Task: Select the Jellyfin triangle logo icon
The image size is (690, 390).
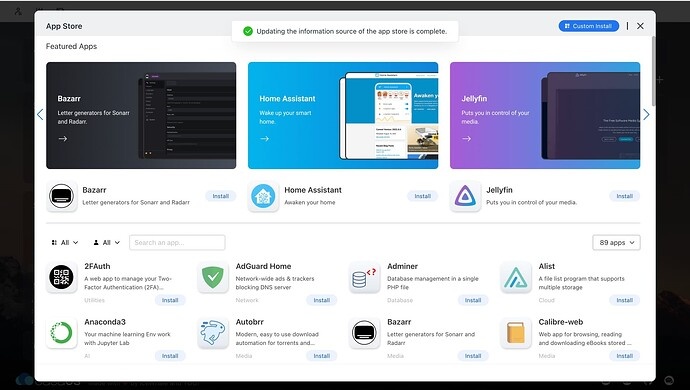Action: [465, 196]
